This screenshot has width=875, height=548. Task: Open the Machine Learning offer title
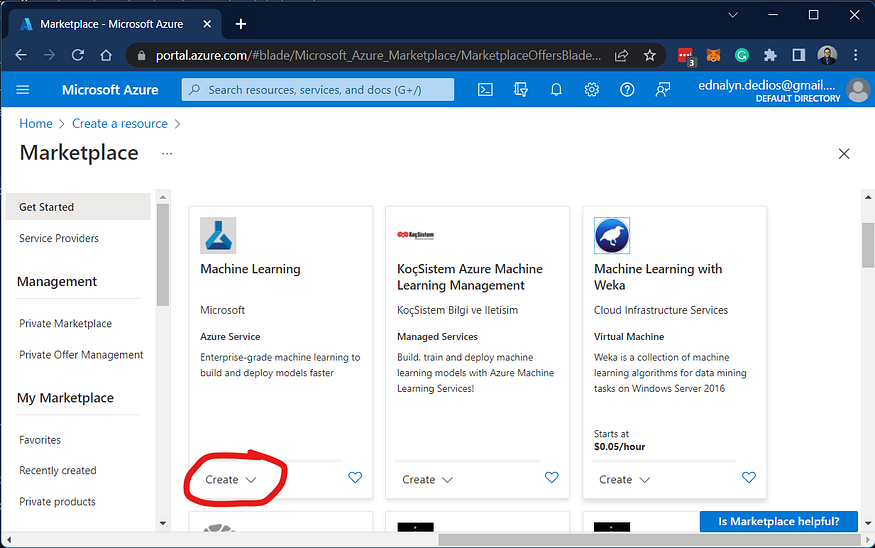coord(250,269)
